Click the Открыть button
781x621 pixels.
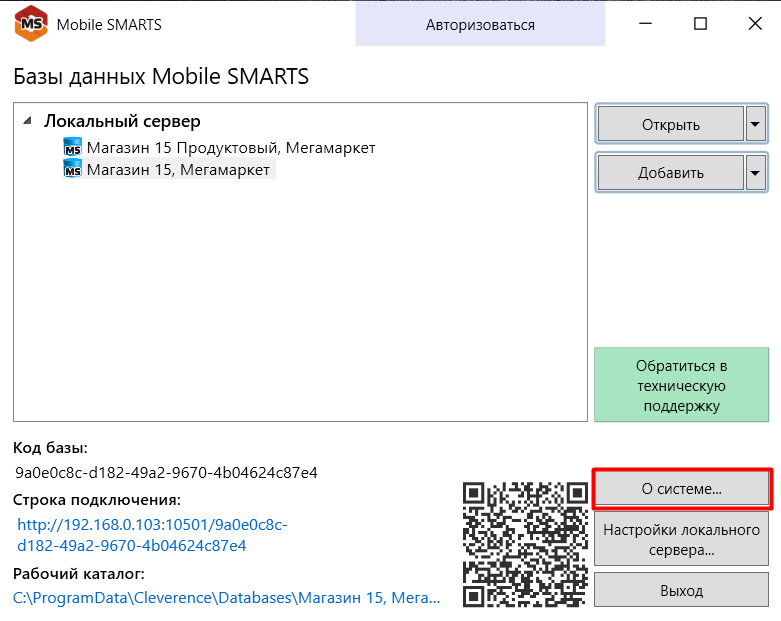pos(670,124)
